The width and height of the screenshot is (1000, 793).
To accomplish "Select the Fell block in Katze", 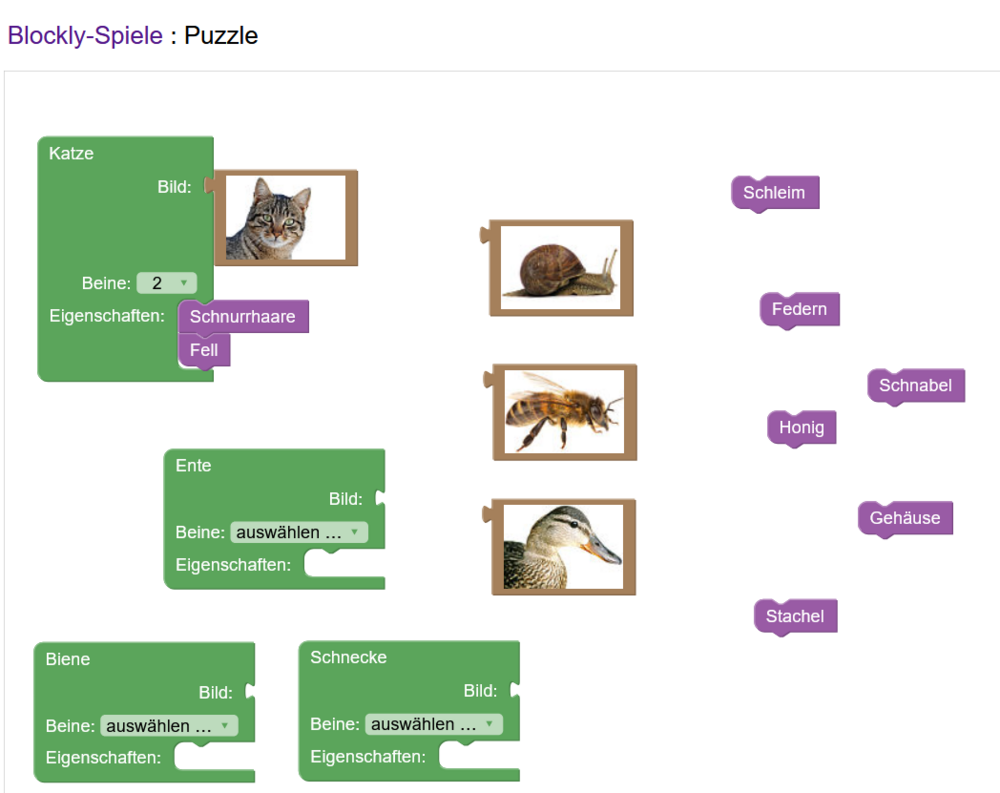I will click(204, 351).
